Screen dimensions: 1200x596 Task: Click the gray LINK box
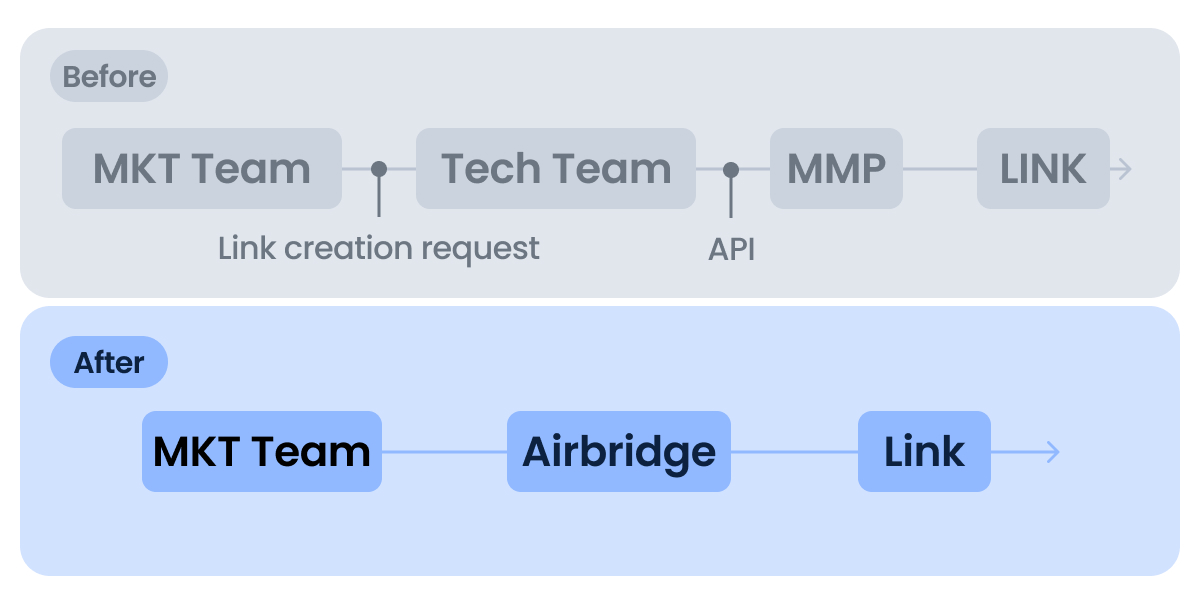[1043, 169]
